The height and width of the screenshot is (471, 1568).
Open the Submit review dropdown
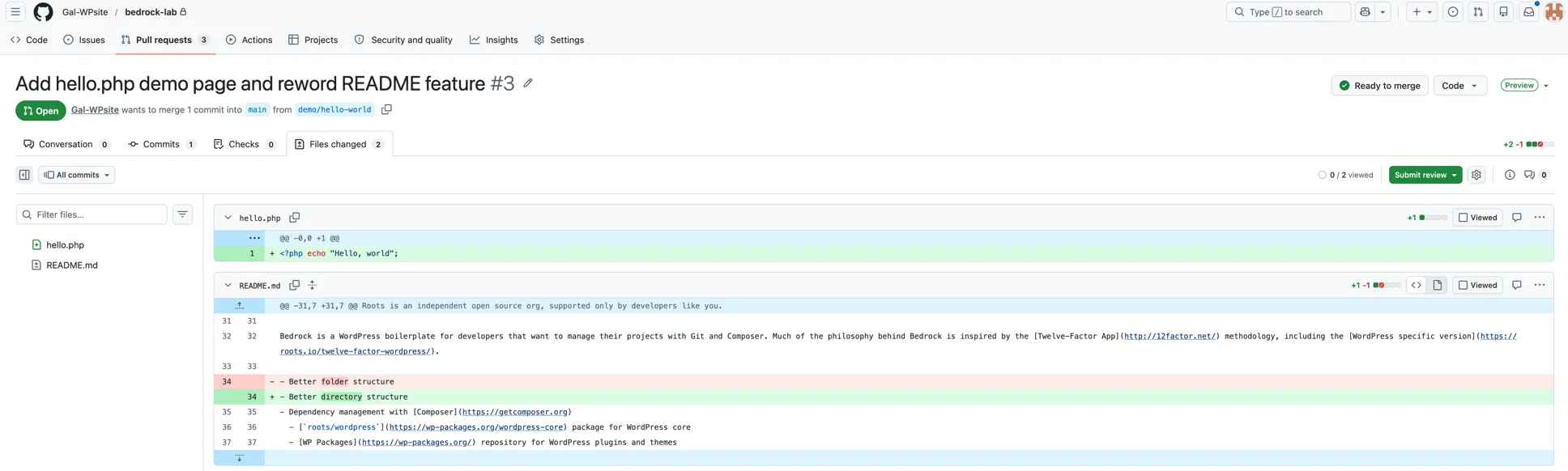1425,175
